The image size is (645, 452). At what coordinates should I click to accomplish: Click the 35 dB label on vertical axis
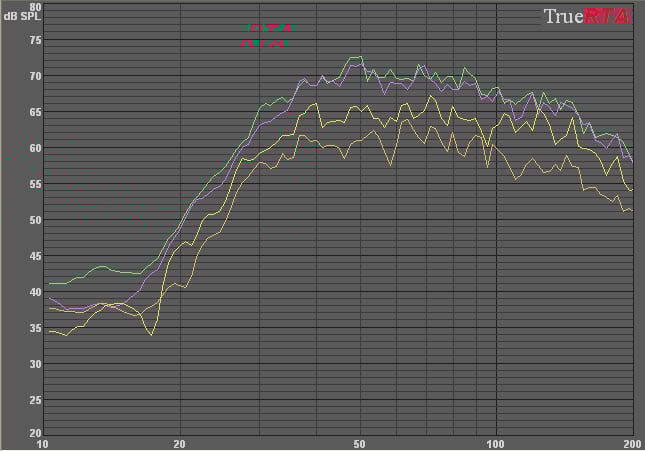tap(35, 328)
